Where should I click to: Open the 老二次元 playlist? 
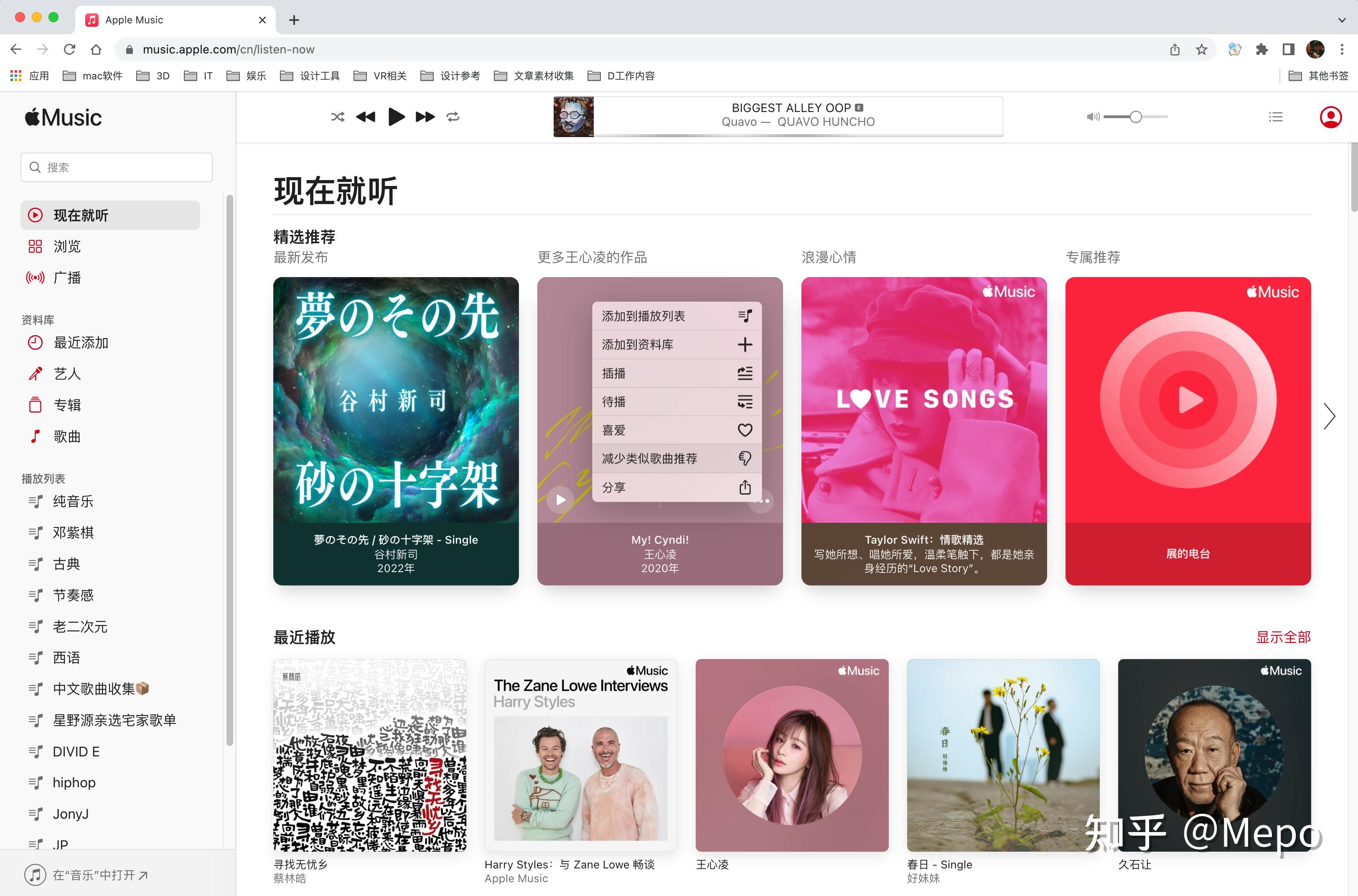pyautogui.click(x=110, y=627)
